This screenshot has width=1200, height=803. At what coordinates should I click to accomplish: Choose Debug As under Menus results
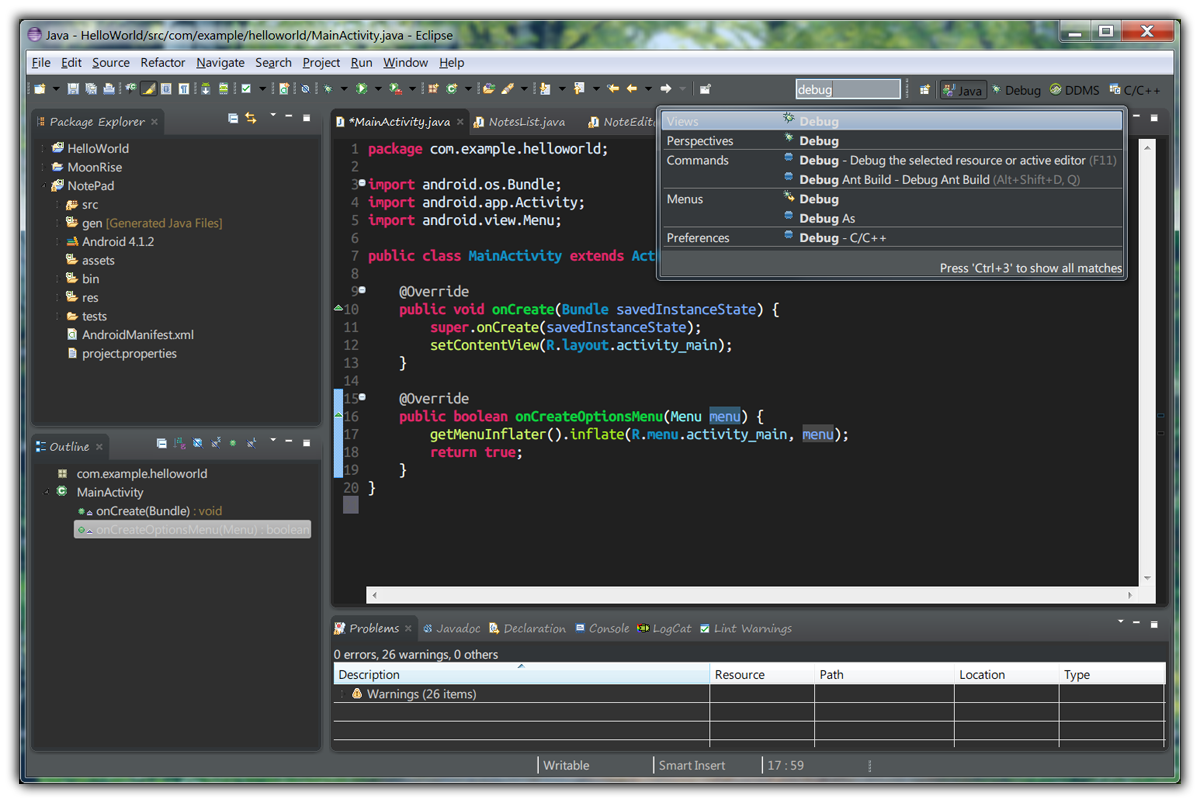pyautogui.click(x=827, y=218)
